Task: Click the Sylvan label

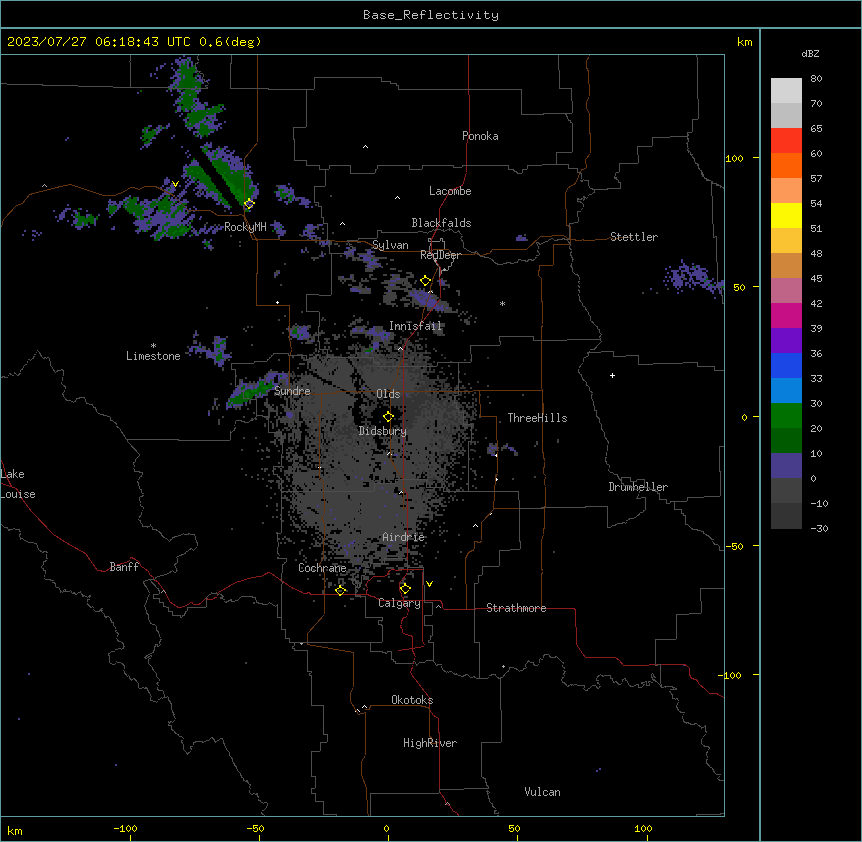Action: coord(390,245)
